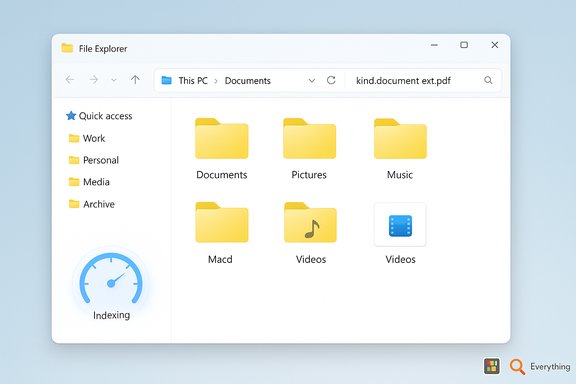Minimize the File Explorer window
576x384 pixels.
coord(434,45)
